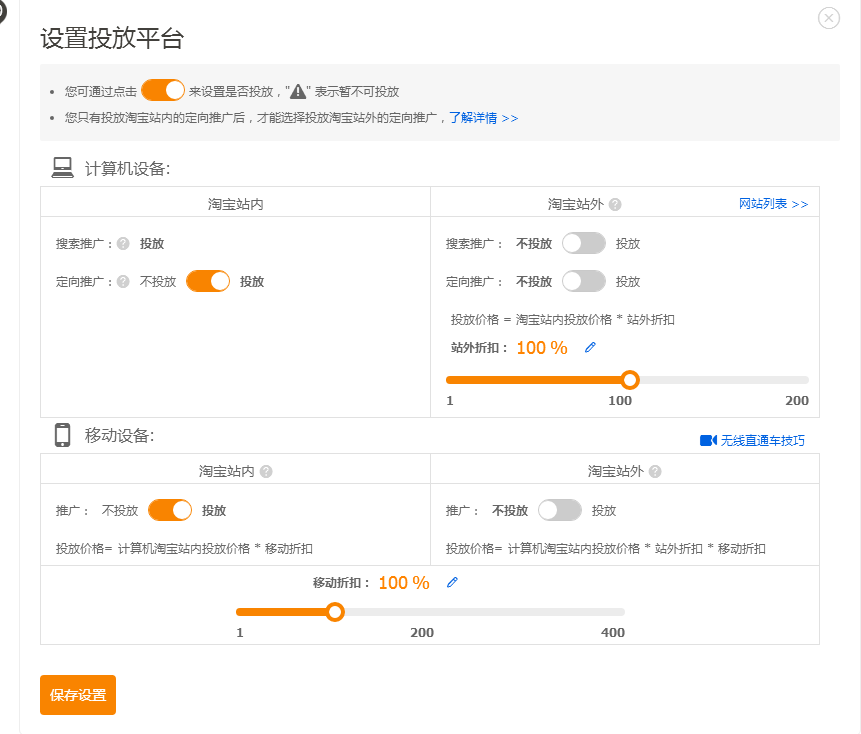Enable 搜索推广 toggle under computer 淘宝站外

[x=584, y=243]
